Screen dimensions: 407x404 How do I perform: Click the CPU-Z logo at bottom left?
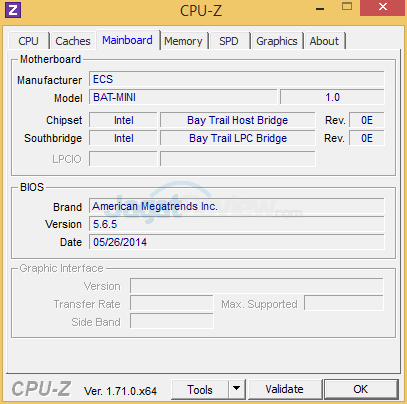pyautogui.click(x=41, y=389)
